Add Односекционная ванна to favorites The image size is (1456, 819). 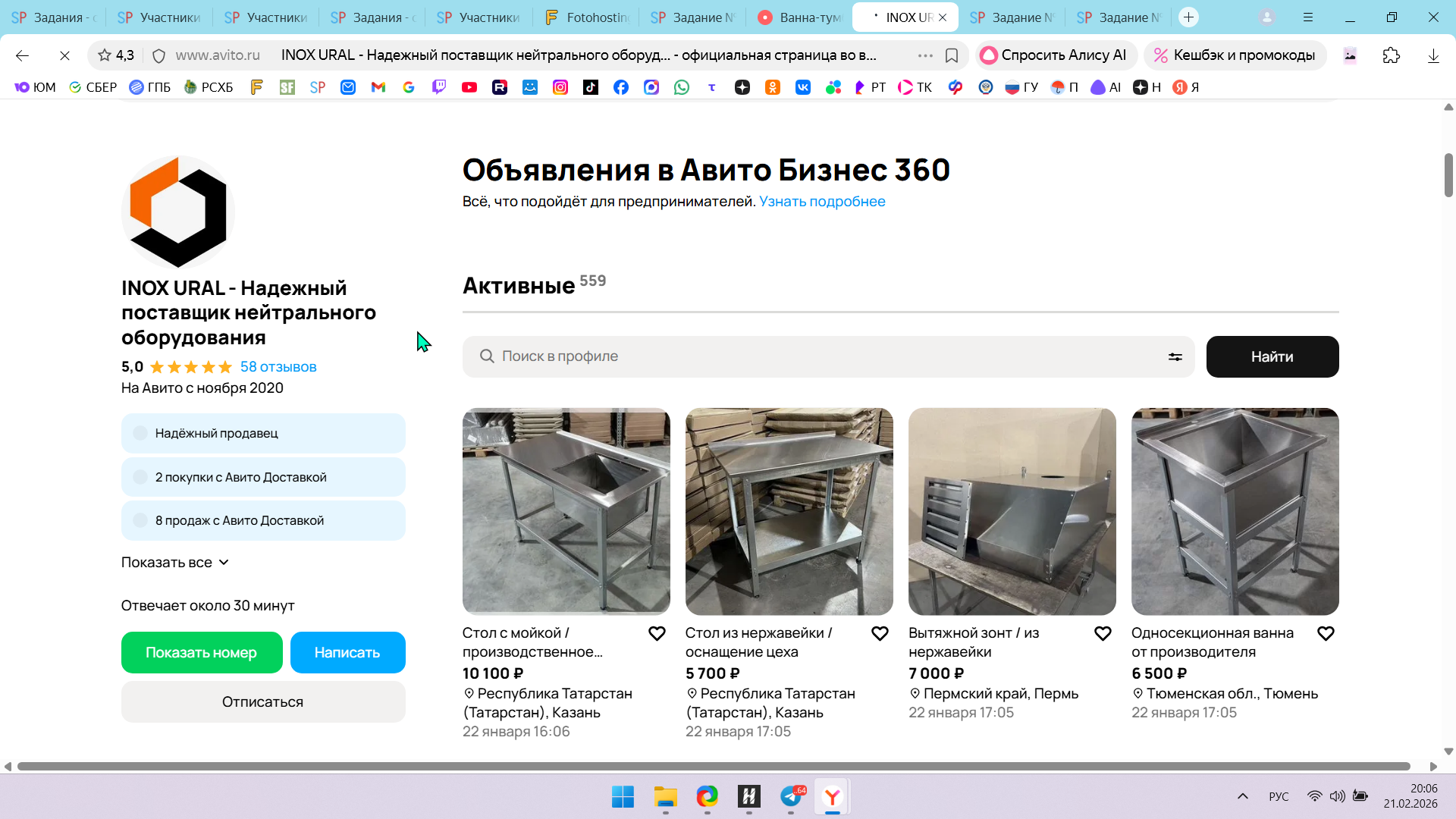[x=1326, y=633]
